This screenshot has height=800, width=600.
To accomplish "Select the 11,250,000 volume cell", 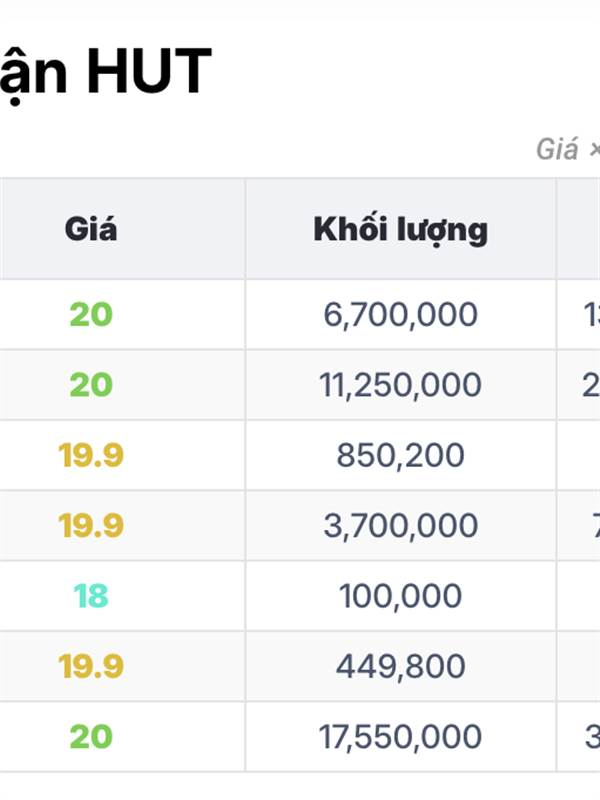I will pyautogui.click(x=400, y=385).
